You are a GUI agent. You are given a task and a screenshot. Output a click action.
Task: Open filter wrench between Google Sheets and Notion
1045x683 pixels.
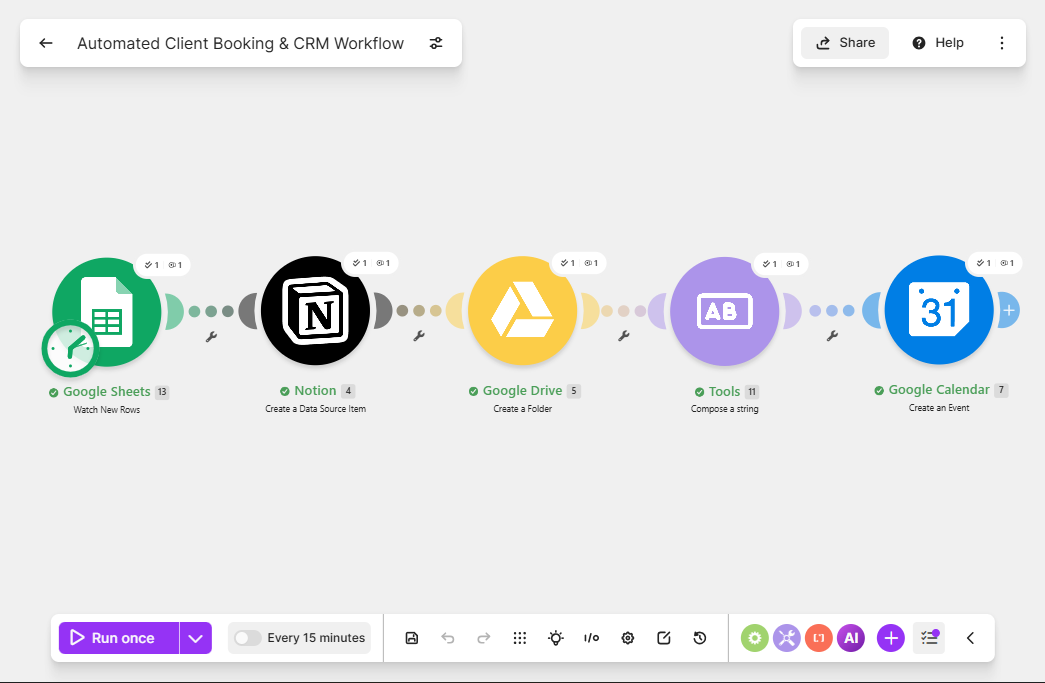[x=211, y=337]
